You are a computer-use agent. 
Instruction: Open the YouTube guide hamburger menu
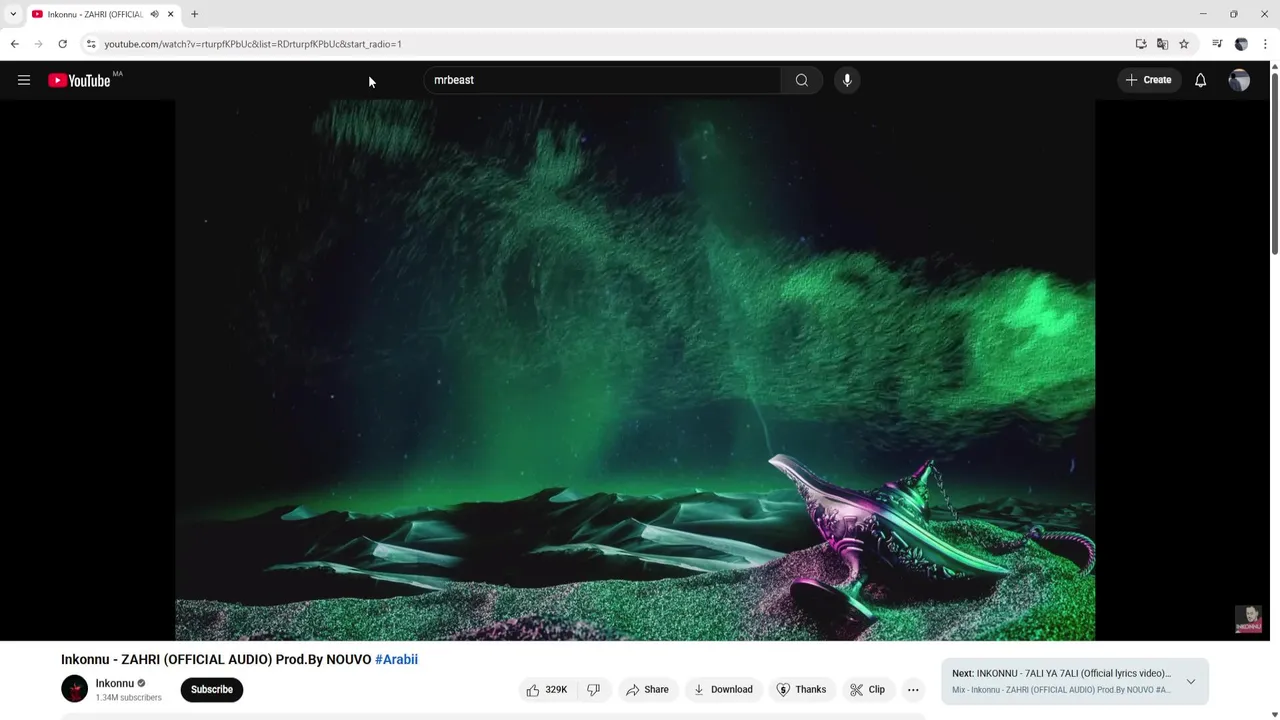[24, 80]
